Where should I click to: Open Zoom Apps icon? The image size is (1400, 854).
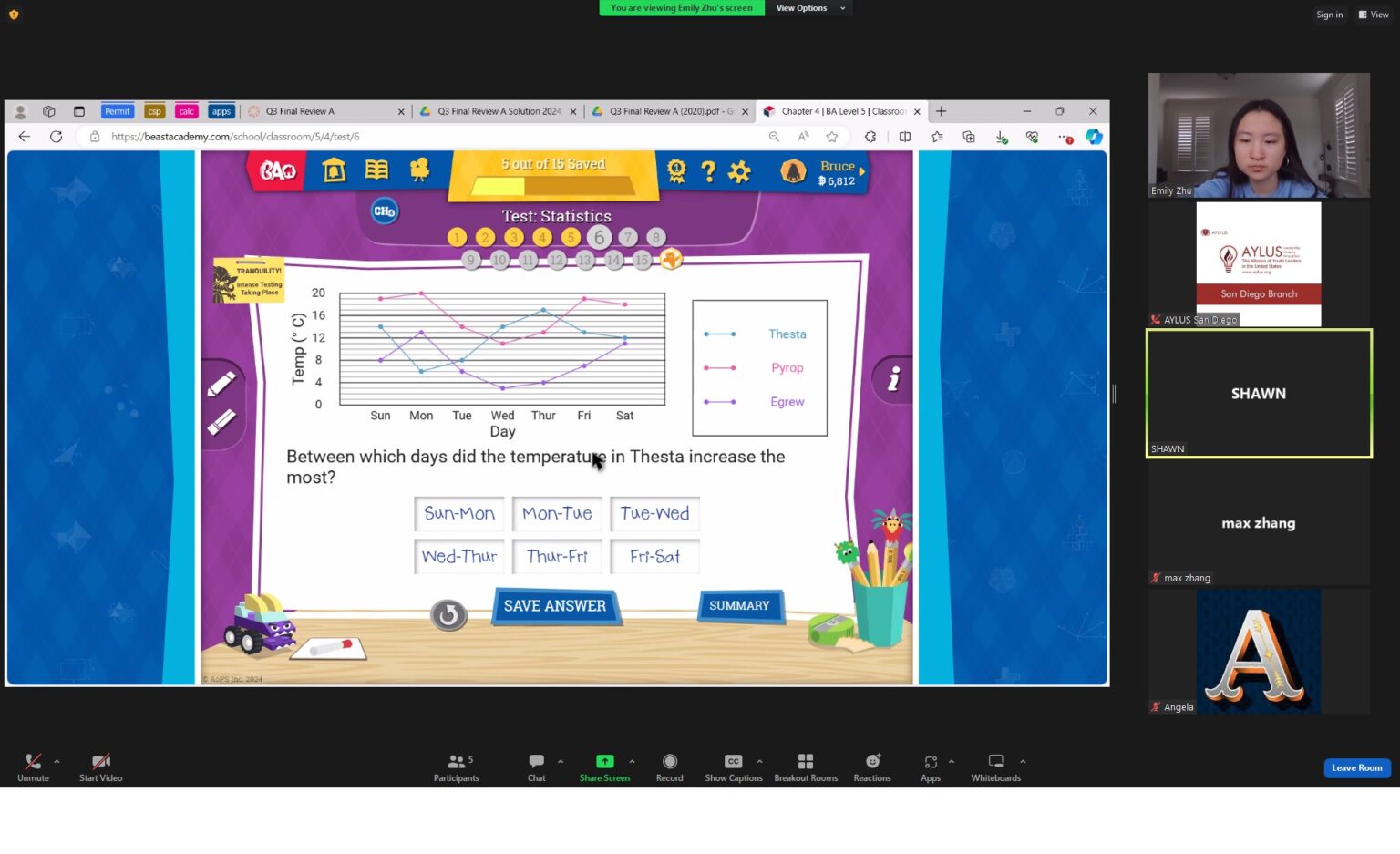931,761
